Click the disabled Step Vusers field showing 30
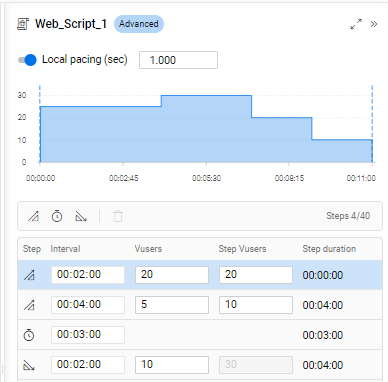This screenshot has width=388, height=382. coord(256,365)
